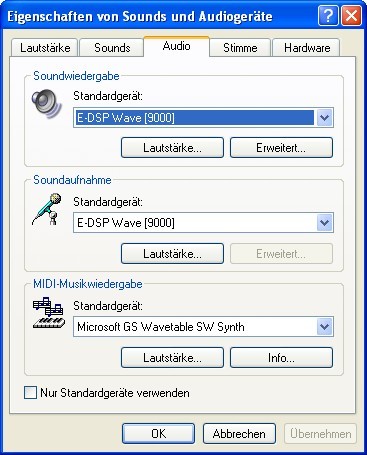This screenshot has width=367, height=455.
Task: Cancel with the Abbrechen button
Action: (x=239, y=433)
